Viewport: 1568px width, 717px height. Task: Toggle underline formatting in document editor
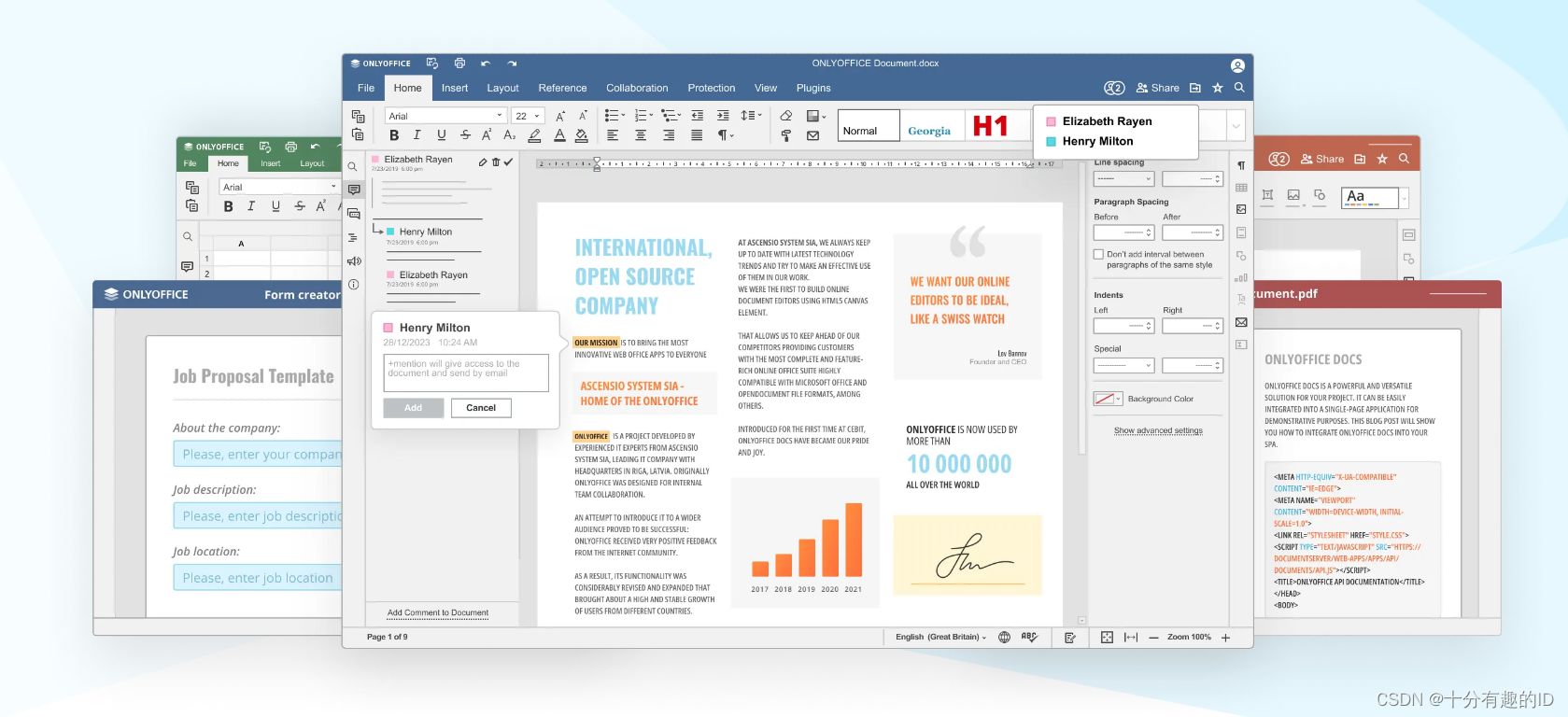442,135
